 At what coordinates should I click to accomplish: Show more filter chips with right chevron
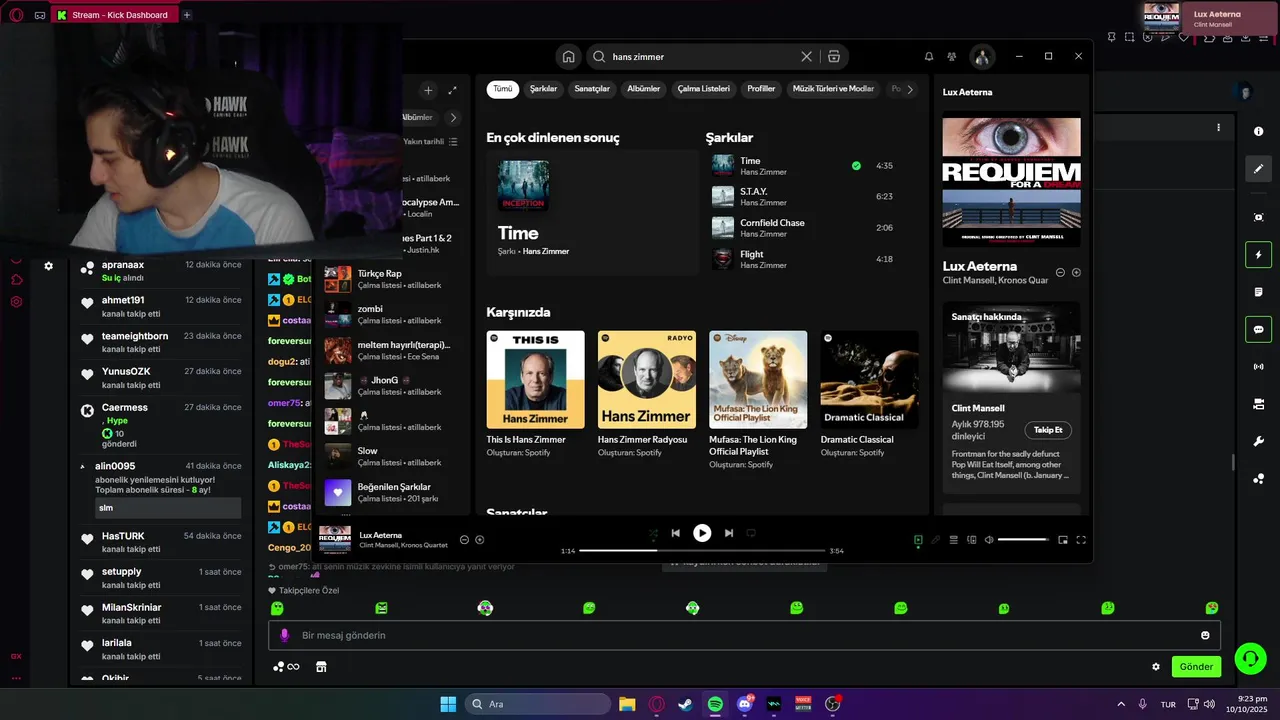tap(909, 89)
